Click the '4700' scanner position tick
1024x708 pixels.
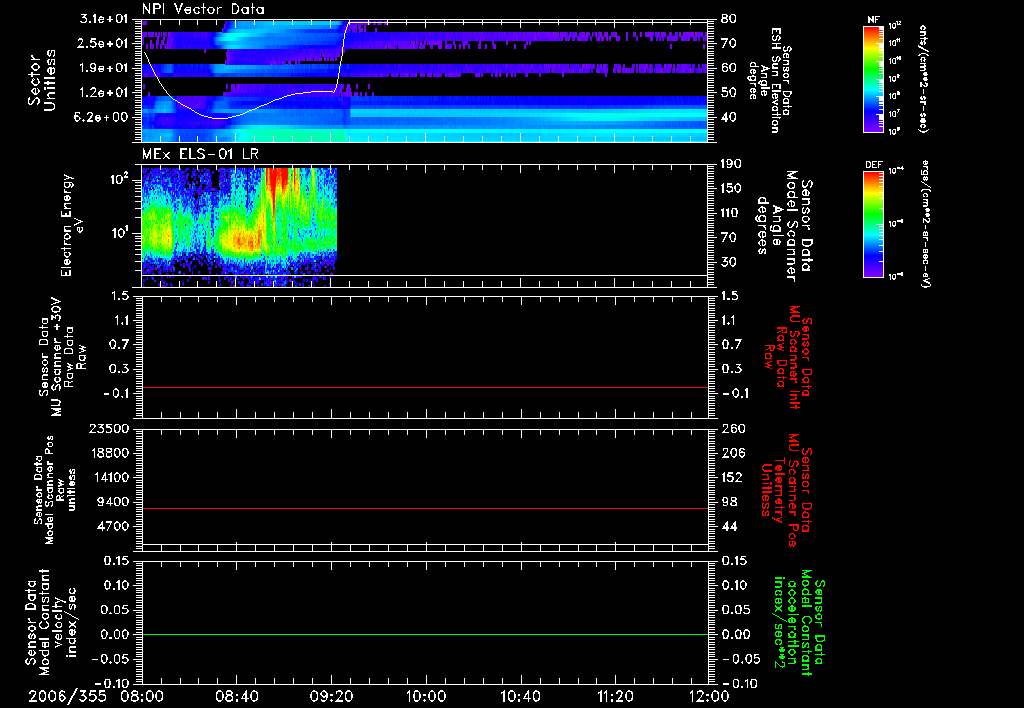113,526
